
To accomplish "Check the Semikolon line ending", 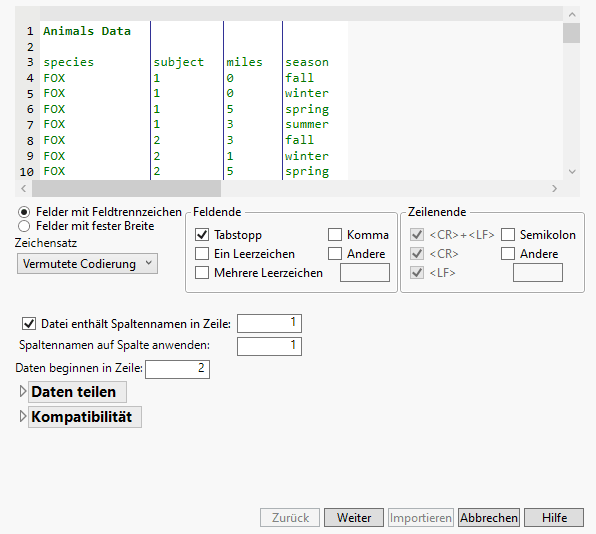I will (x=508, y=235).
